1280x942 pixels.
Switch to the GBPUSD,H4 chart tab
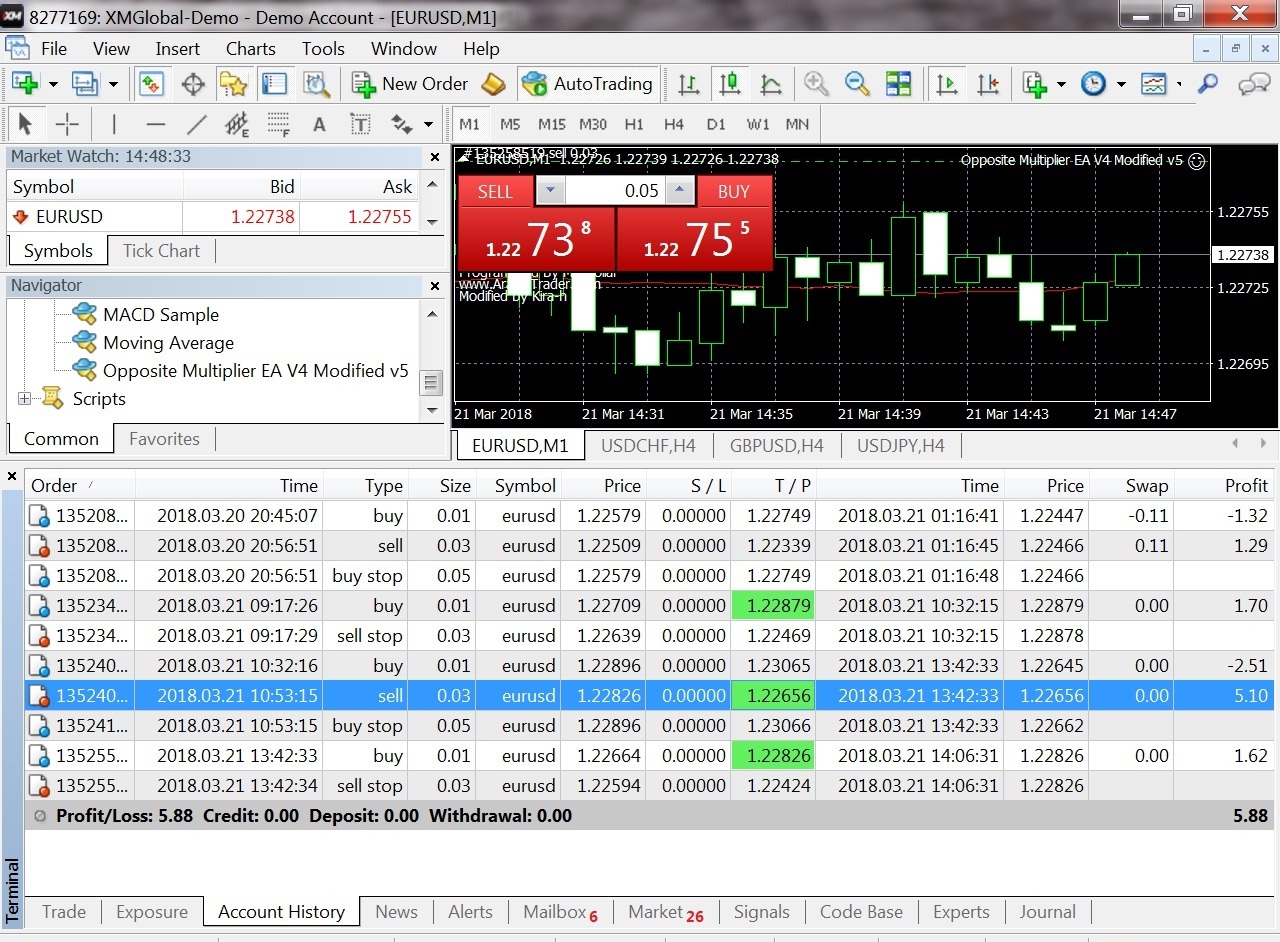tap(776, 446)
